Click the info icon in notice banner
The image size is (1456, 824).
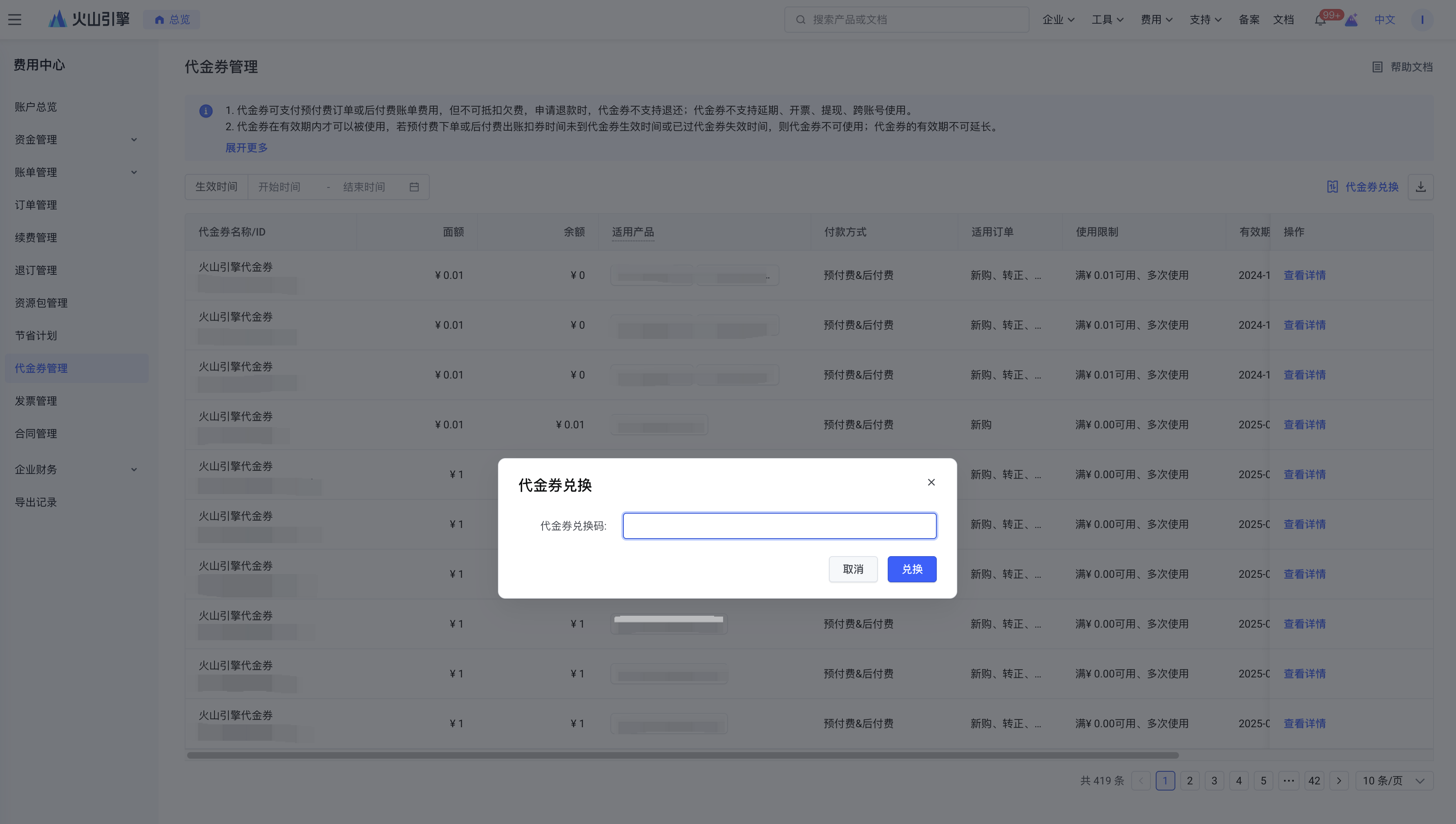click(x=206, y=111)
